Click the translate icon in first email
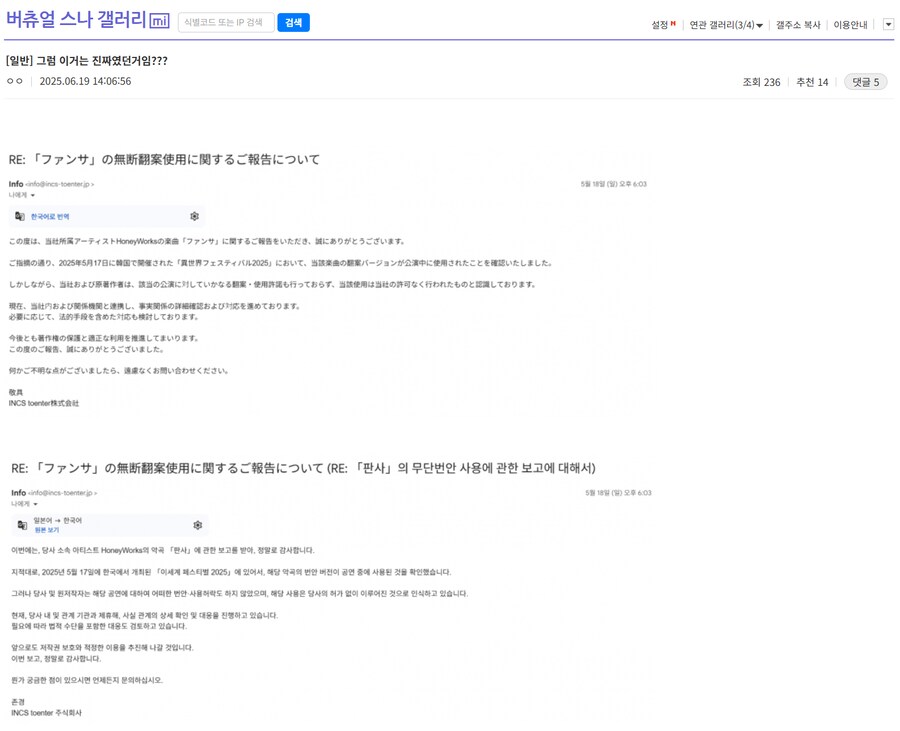 [20, 216]
